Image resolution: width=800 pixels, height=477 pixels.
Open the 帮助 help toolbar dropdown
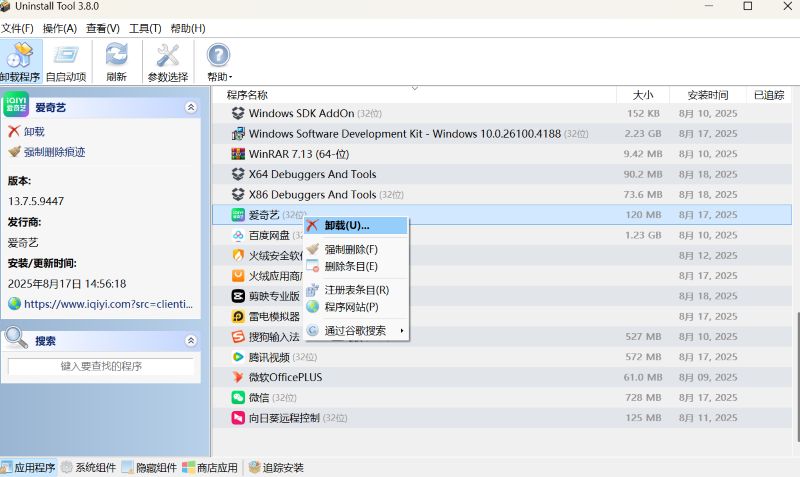(219, 62)
